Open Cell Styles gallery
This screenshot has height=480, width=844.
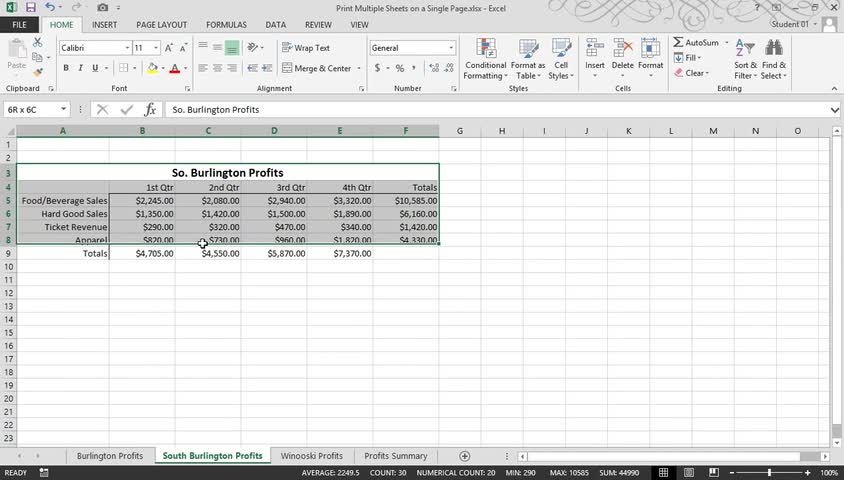click(561, 59)
